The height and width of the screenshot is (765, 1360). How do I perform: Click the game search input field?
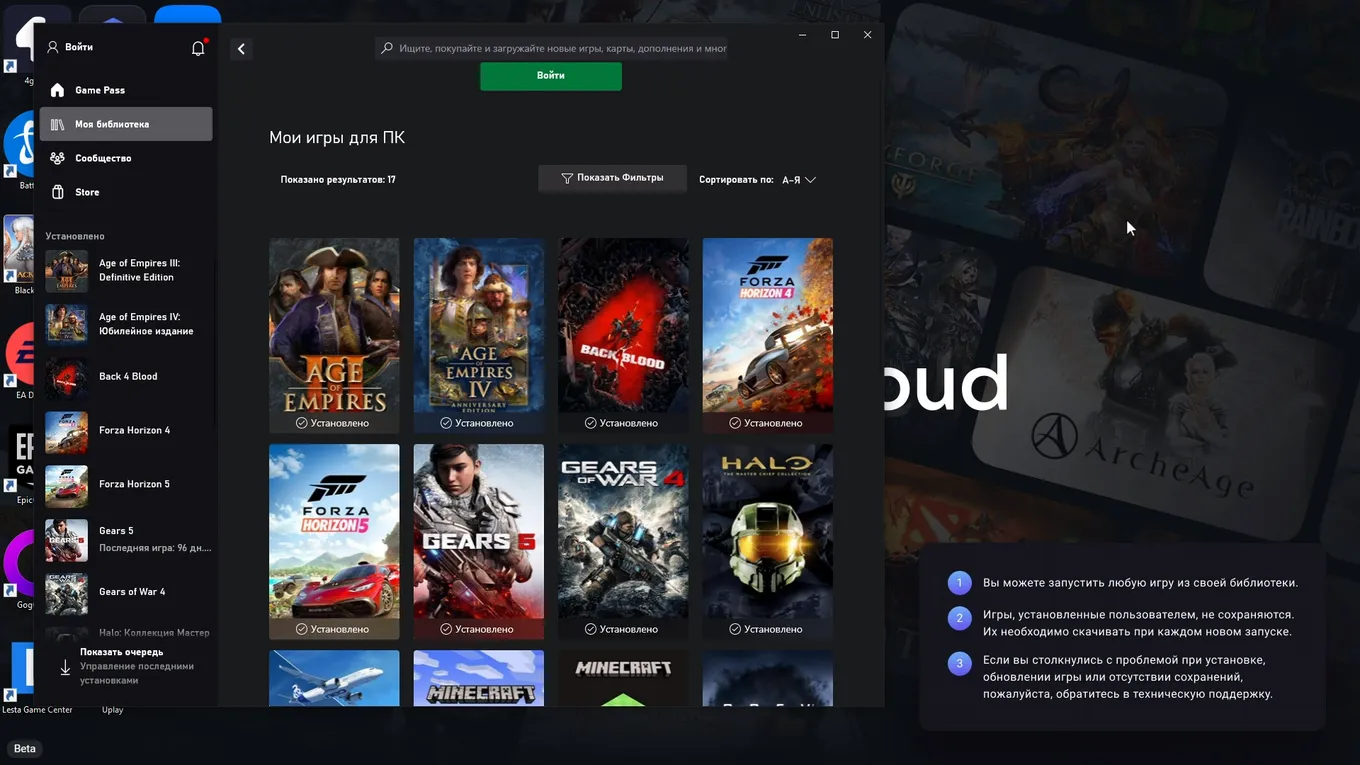(551, 48)
